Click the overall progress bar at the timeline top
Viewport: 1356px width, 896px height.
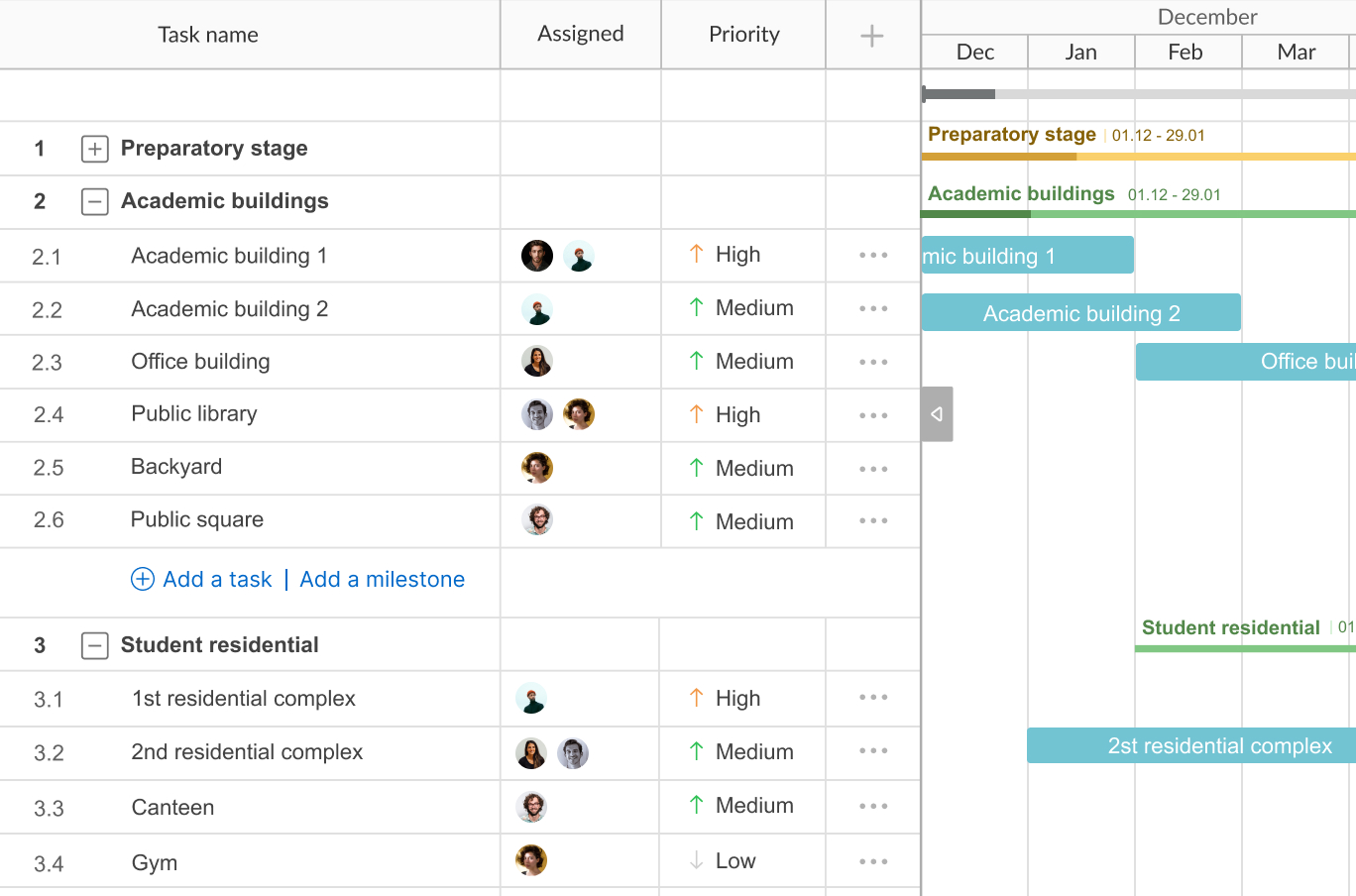point(1138,94)
